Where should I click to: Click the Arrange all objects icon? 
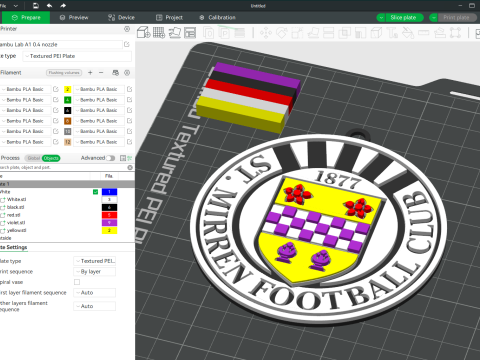[190, 33]
